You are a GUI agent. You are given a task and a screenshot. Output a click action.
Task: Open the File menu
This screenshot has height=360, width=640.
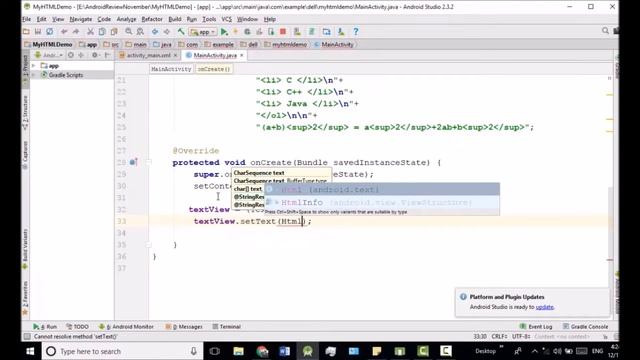coord(27,19)
